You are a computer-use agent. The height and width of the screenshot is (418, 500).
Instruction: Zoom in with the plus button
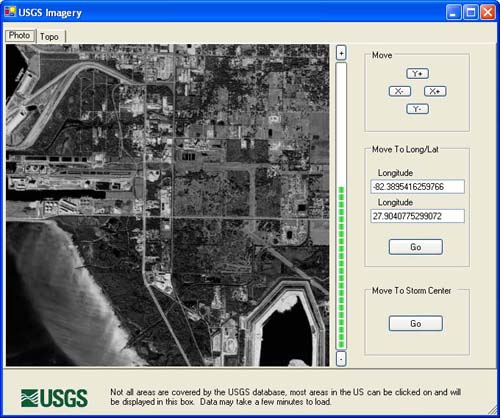pyautogui.click(x=341, y=53)
